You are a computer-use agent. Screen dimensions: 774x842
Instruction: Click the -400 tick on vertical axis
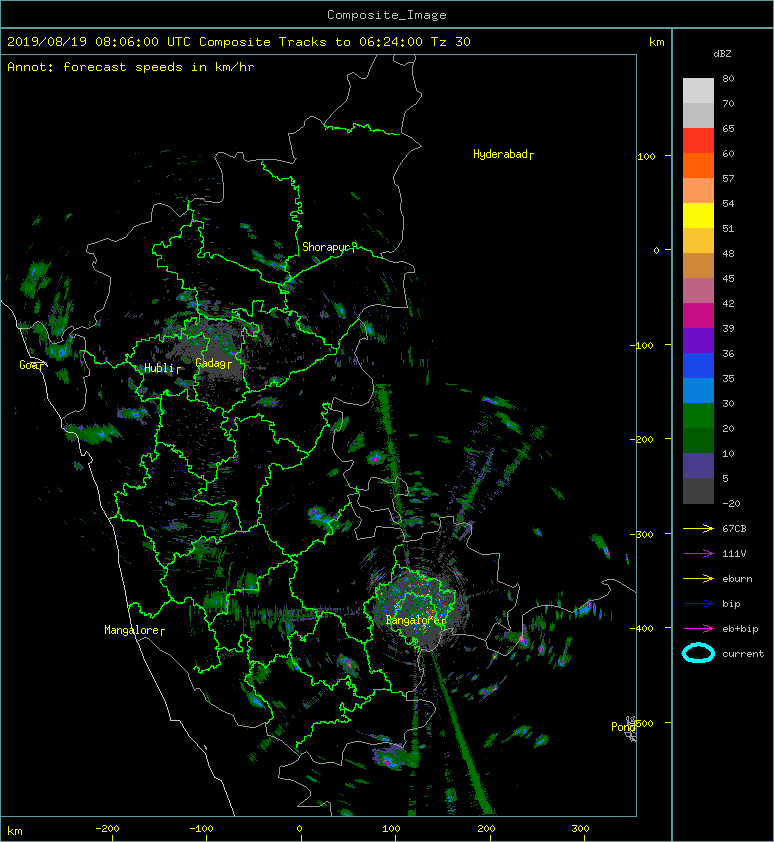click(641, 628)
